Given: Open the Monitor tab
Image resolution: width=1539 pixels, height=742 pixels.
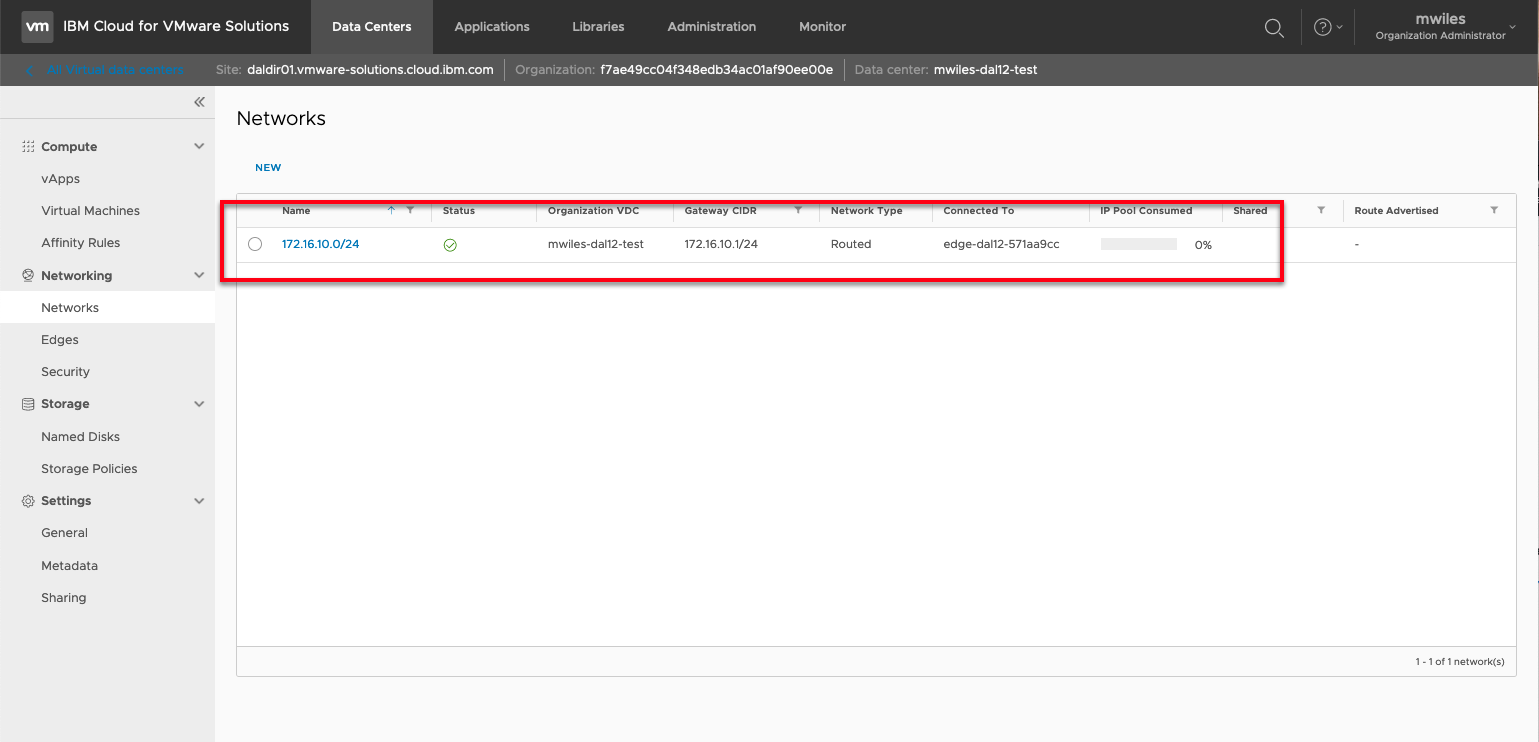Looking at the screenshot, I should tap(822, 27).
